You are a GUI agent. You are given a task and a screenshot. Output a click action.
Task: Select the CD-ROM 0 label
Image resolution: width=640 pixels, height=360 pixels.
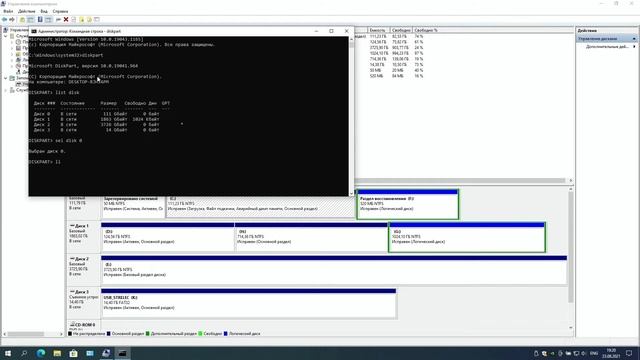click(83, 325)
